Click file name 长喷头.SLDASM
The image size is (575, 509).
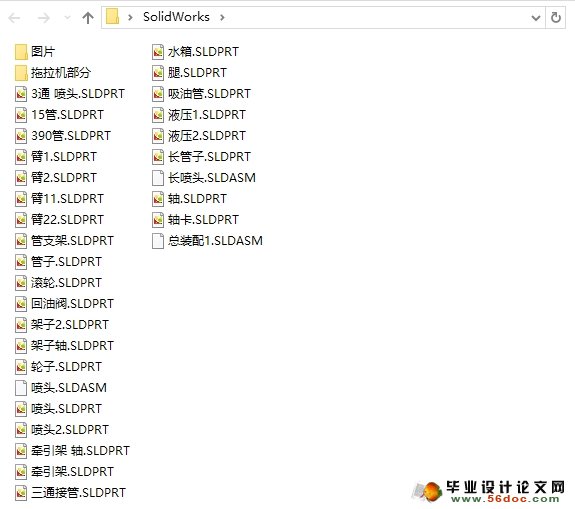tap(212, 177)
